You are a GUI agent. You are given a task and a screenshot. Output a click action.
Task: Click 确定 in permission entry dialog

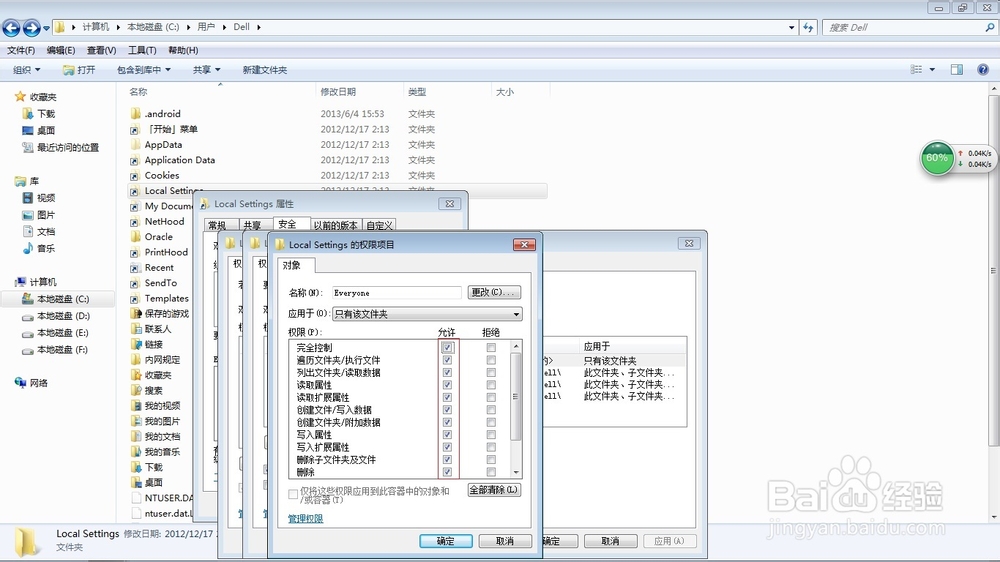(446, 541)
